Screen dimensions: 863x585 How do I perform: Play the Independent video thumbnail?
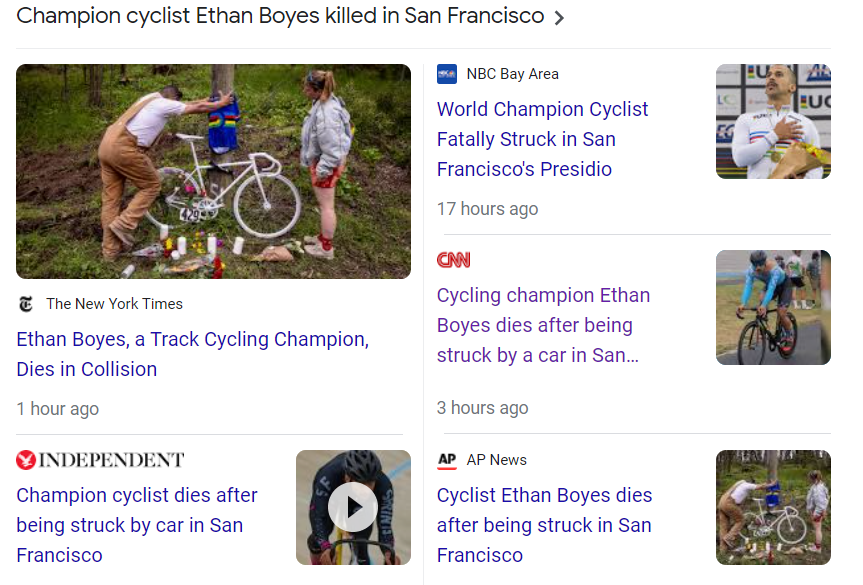(353, 508)
